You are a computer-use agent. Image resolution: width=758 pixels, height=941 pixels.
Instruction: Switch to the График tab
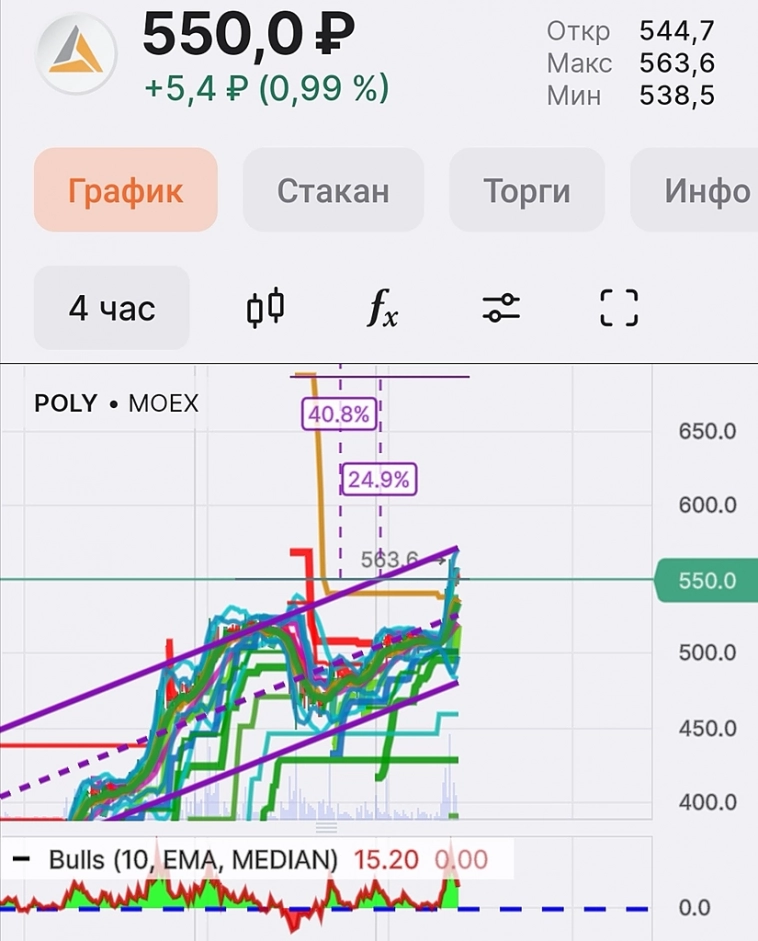pos(126,191)
